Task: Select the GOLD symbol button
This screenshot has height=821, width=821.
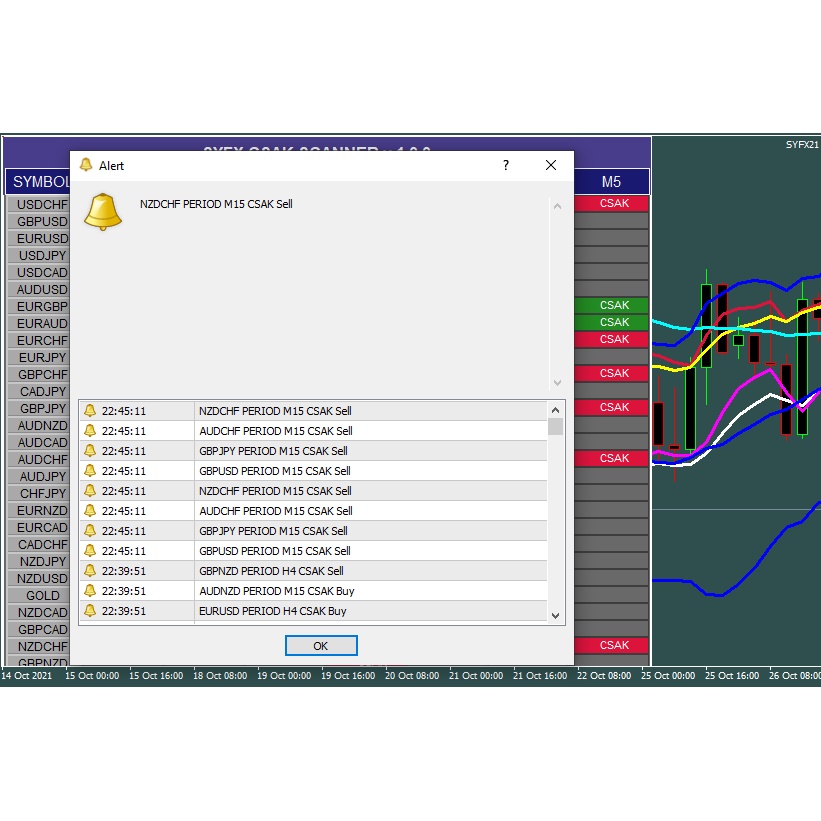Action: 42,596
